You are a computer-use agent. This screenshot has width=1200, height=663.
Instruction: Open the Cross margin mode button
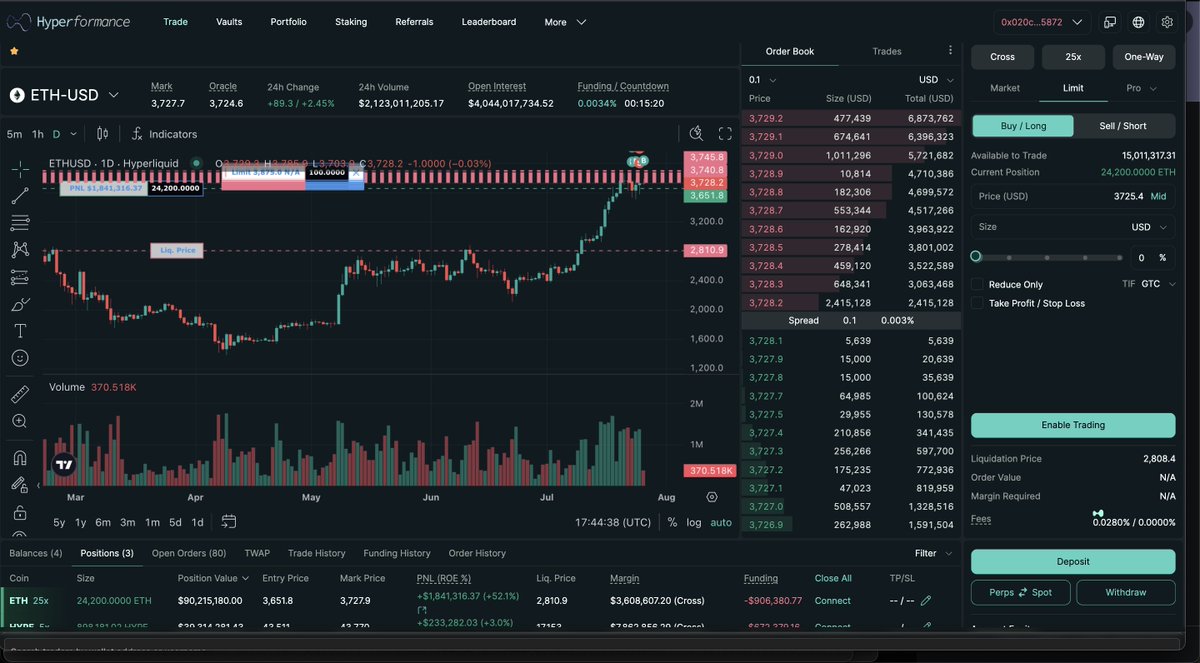[x=1003, y=57]
